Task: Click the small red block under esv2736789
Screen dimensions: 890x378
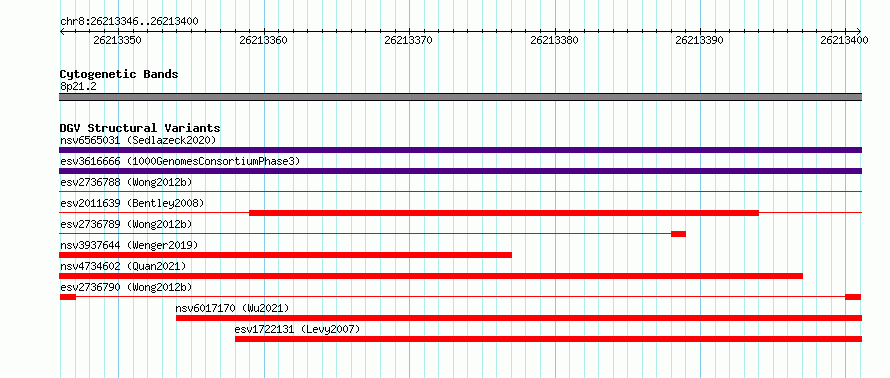Action: point(678,234)
